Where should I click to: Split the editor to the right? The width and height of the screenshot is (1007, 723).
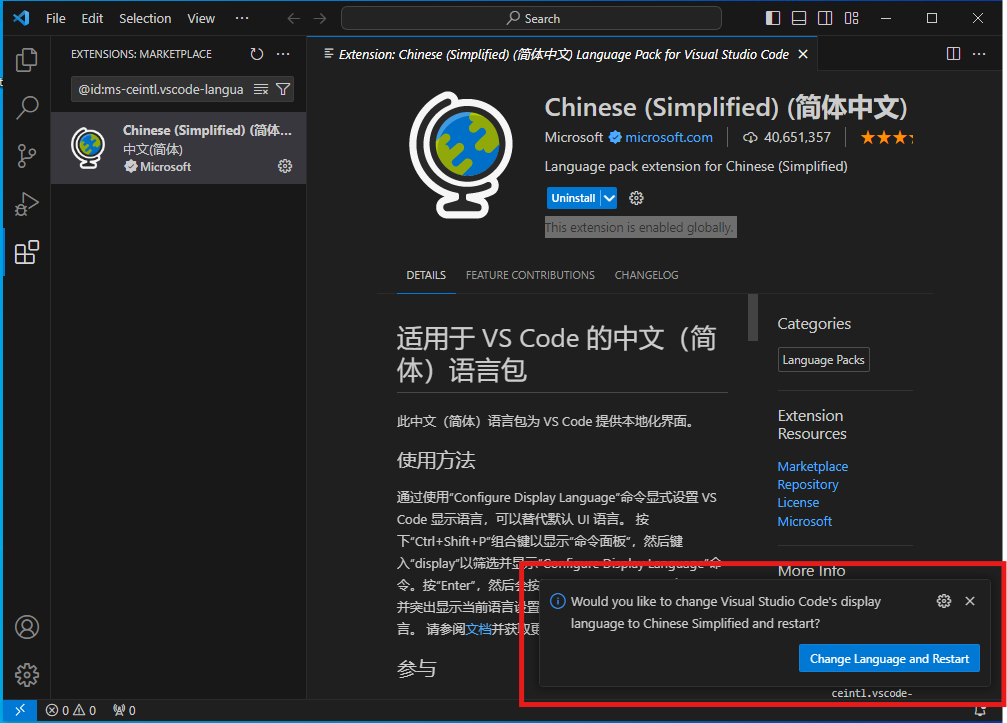click(x=953, y=54)
